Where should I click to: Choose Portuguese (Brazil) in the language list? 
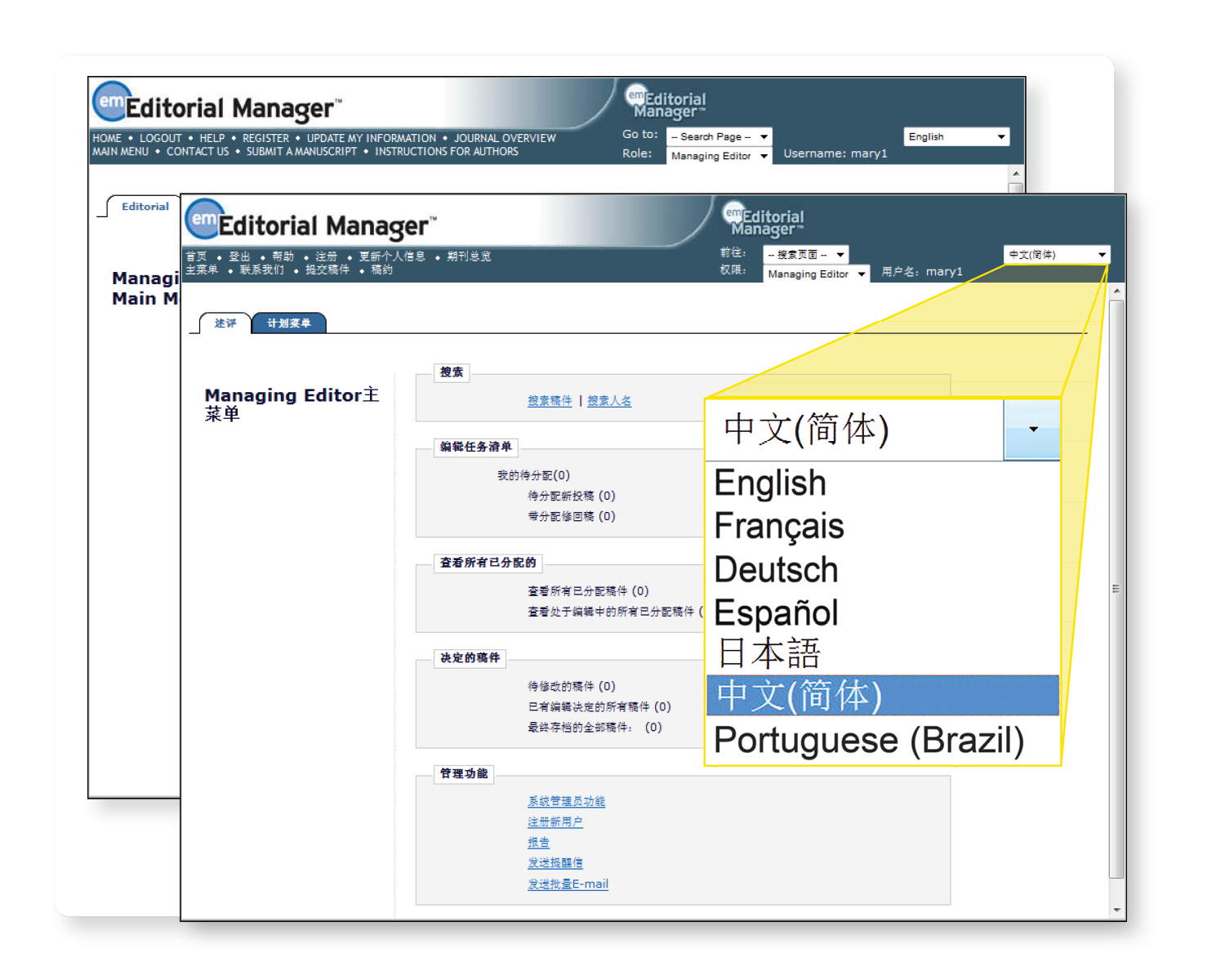[x=869, y=741]
